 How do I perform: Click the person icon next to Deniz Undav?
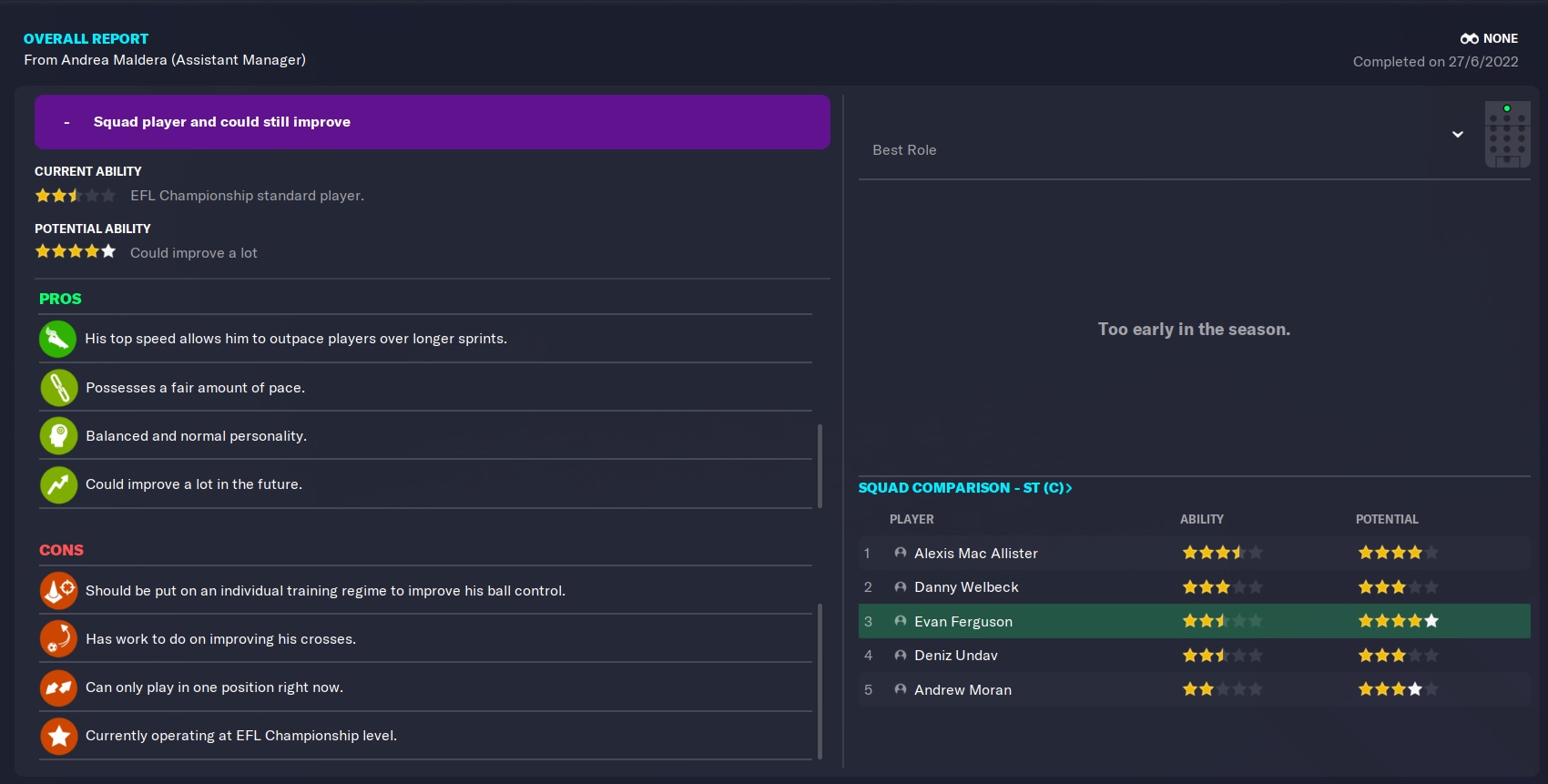click(x=901, y=656)
